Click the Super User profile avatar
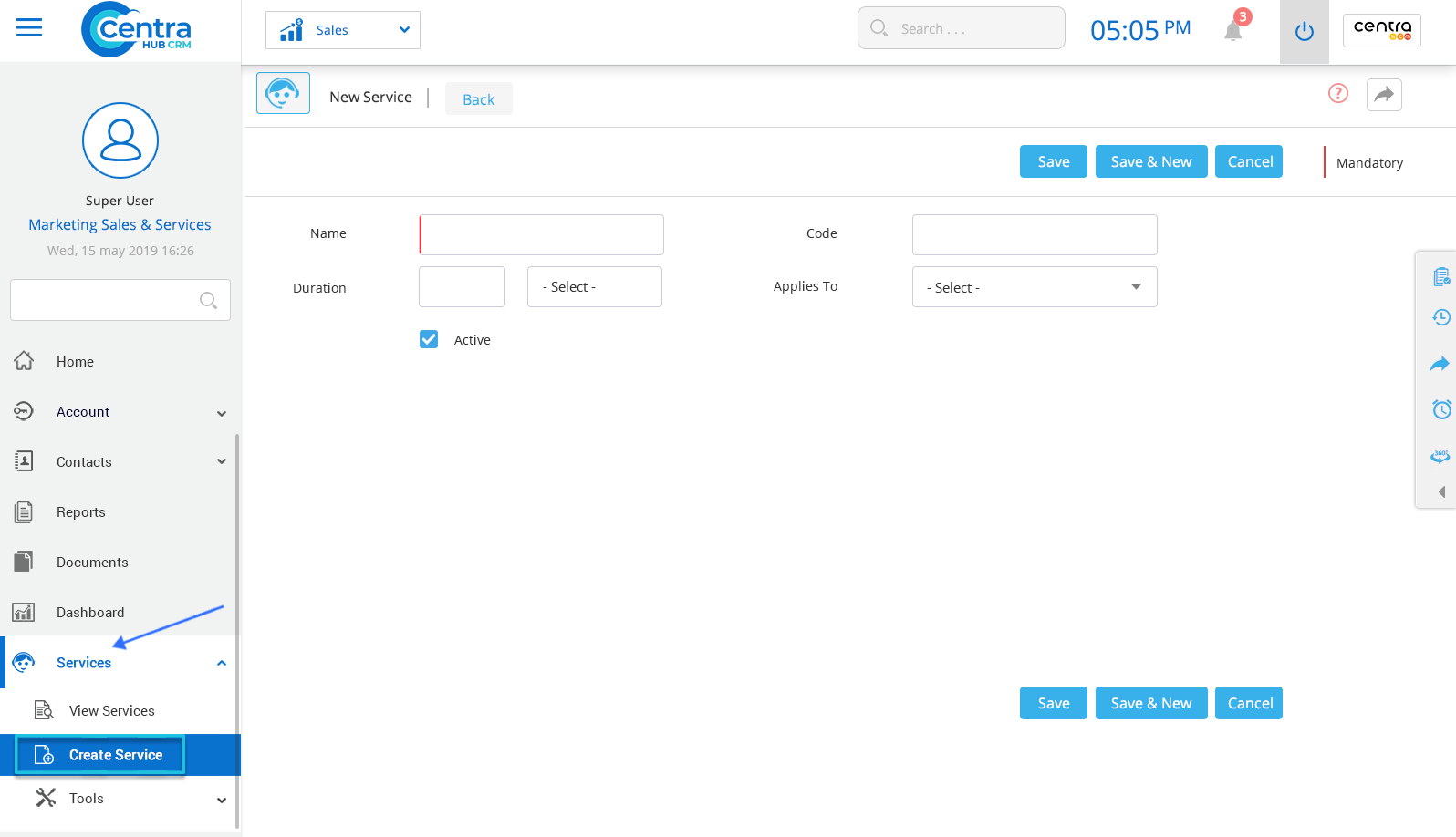1456x837 pixels. tap(120, 140)
